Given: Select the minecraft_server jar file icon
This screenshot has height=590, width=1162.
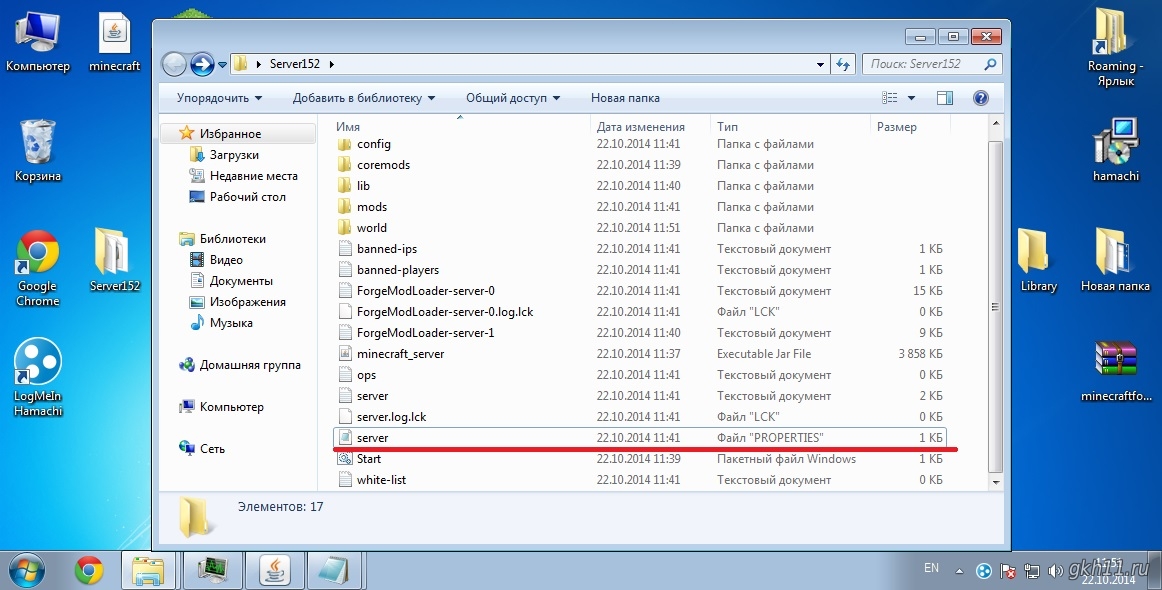Looking at the screenshot, I should 344,354.
